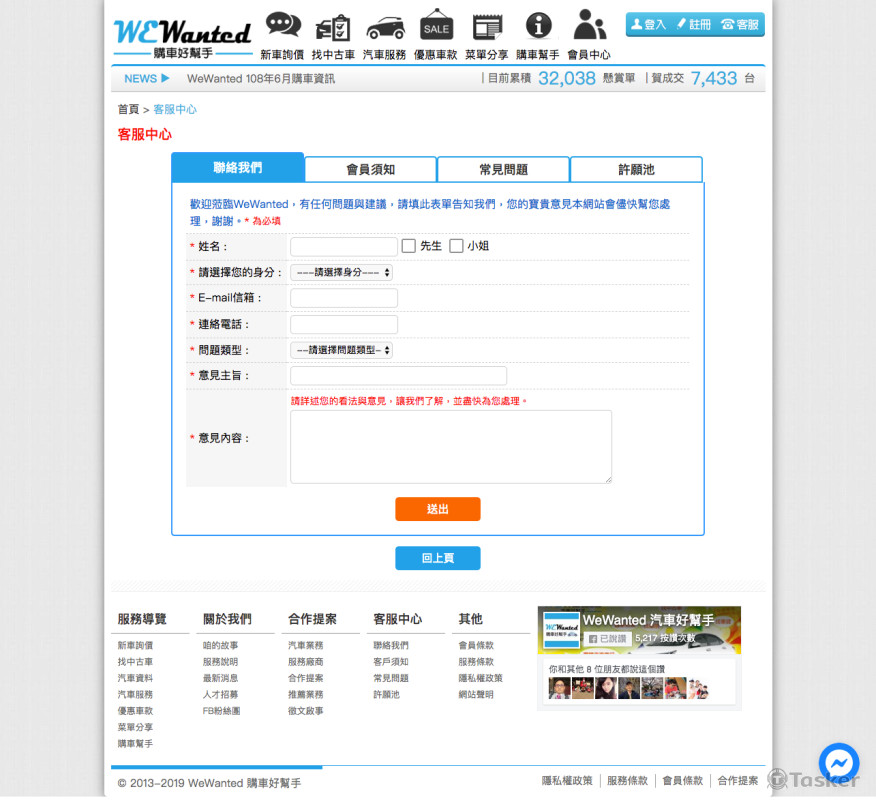Image resolution: width=876 pixels, height=800 pixels.
Task: Open the 請選擇問題類型 dropdown
Action: (x=340, y=349)
